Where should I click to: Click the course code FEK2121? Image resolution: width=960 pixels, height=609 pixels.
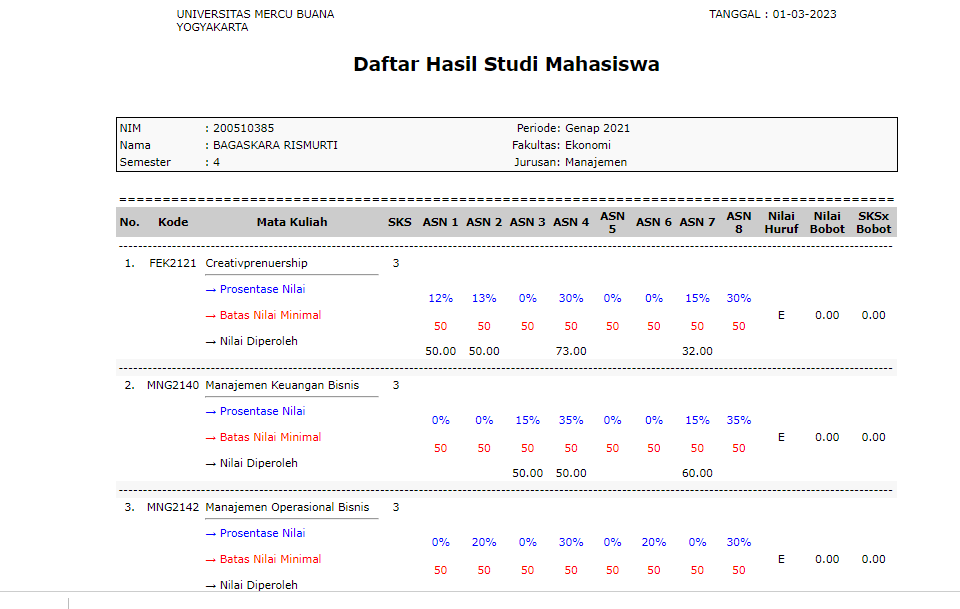(172, 263)
